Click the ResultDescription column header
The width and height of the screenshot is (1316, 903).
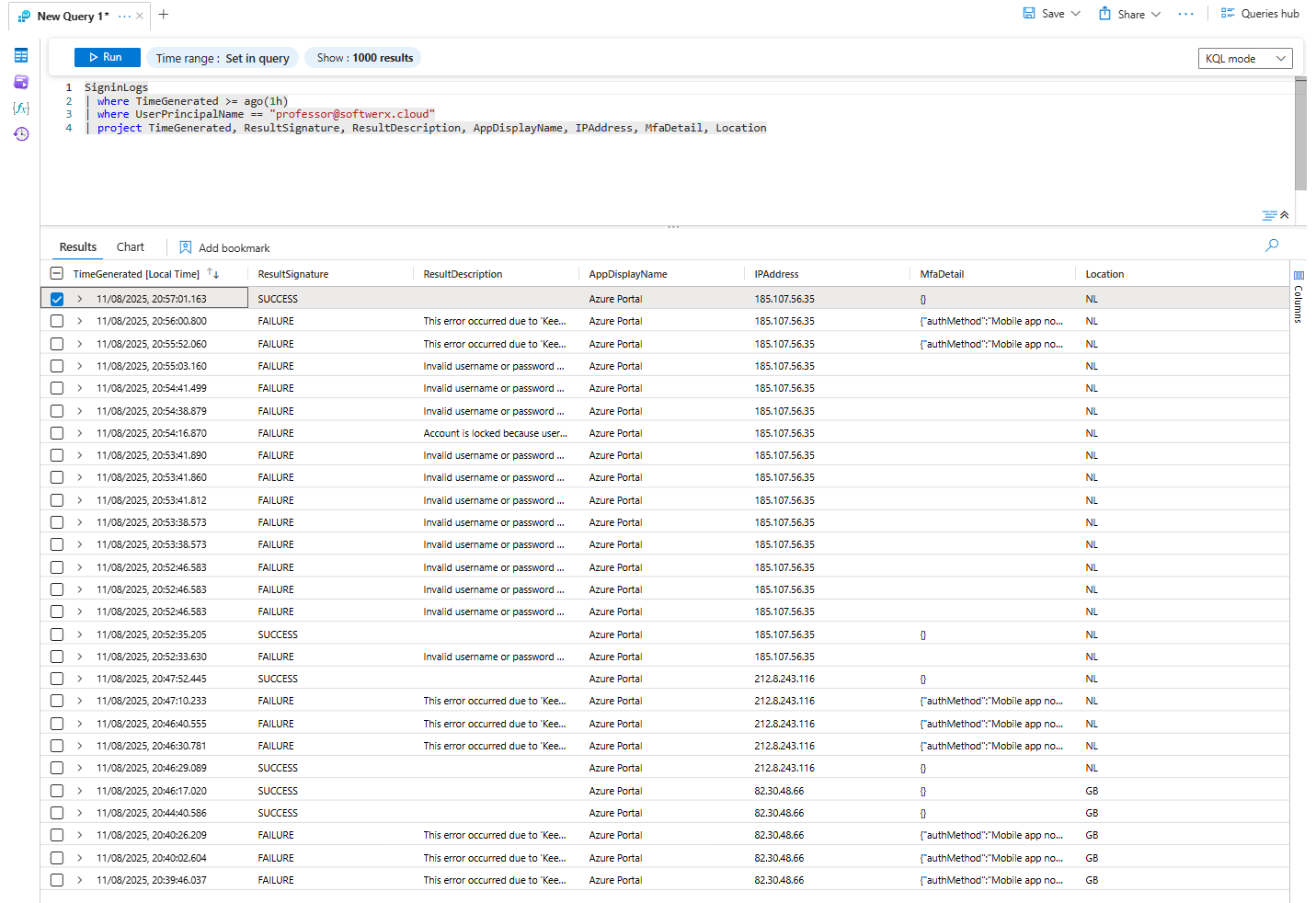[463, 274]
